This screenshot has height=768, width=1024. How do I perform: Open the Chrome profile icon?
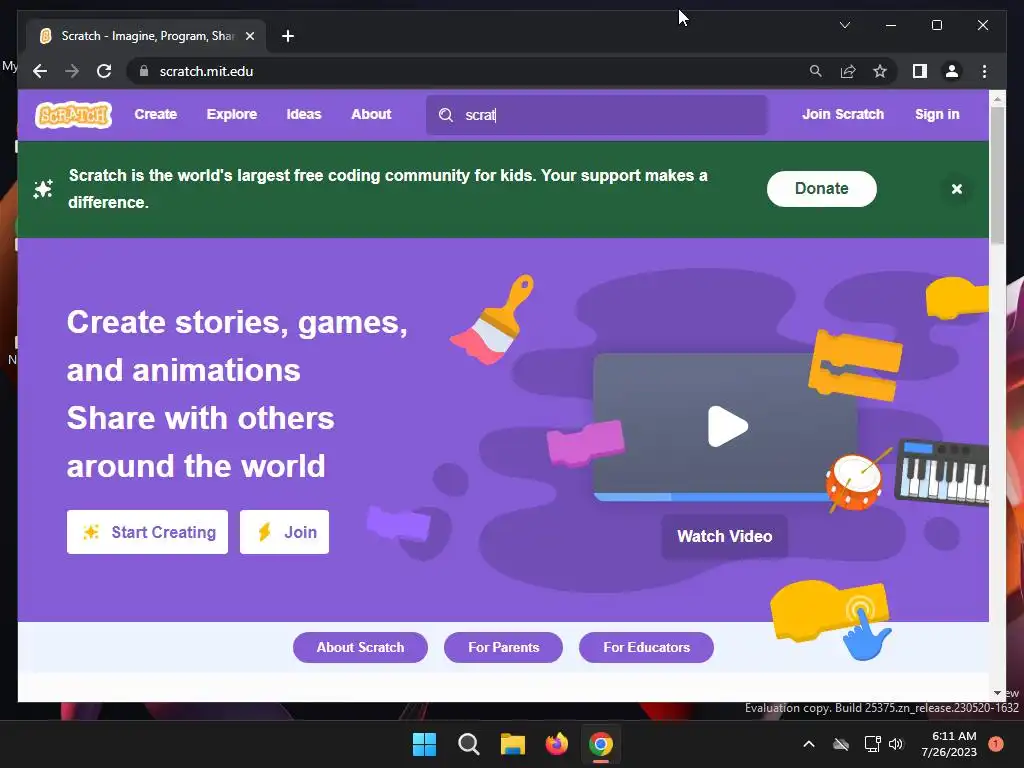(952, 71)
